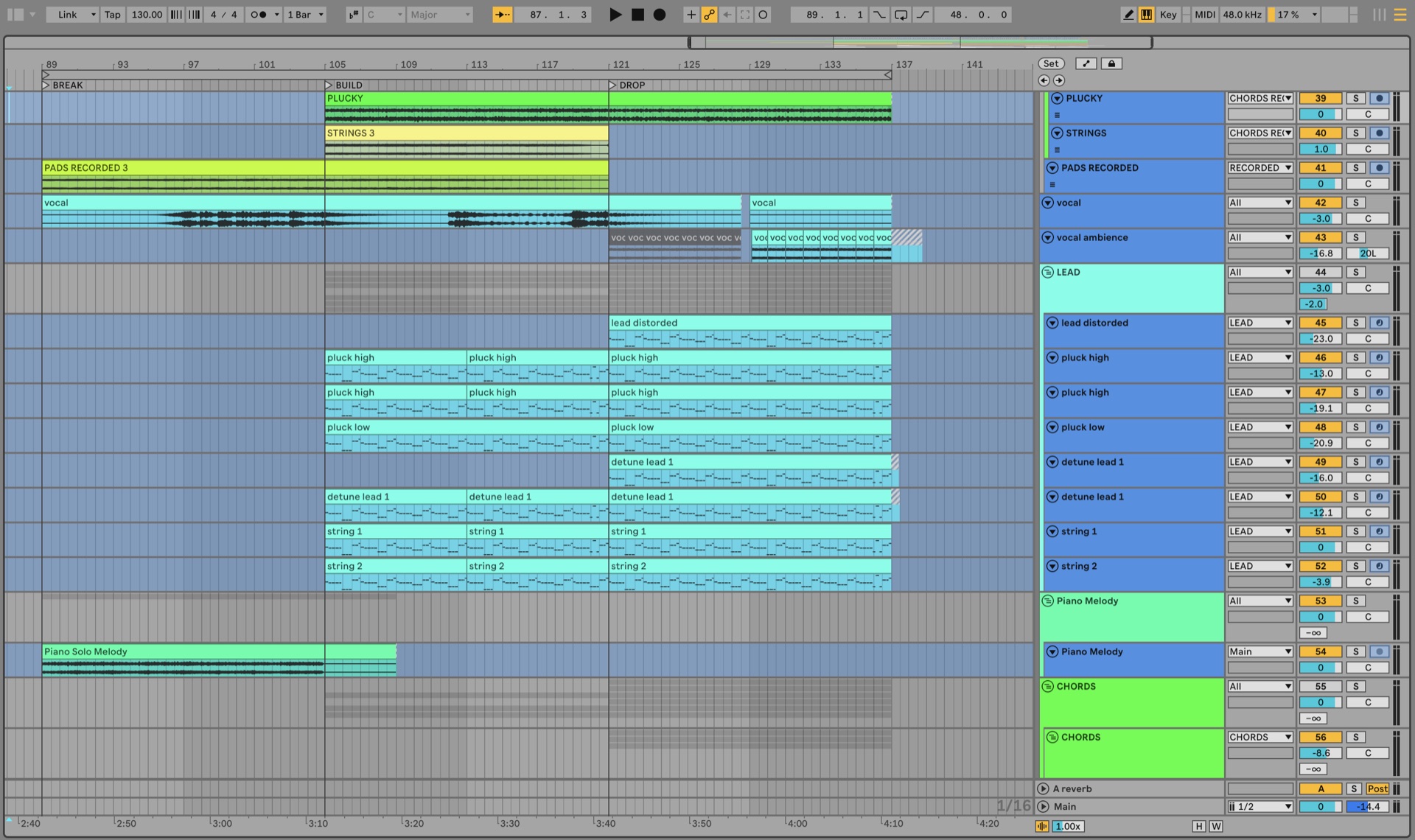Fold the Piano Melody group track
The width and height of the screenshot is (1415, 840).
pos(1047,601)
